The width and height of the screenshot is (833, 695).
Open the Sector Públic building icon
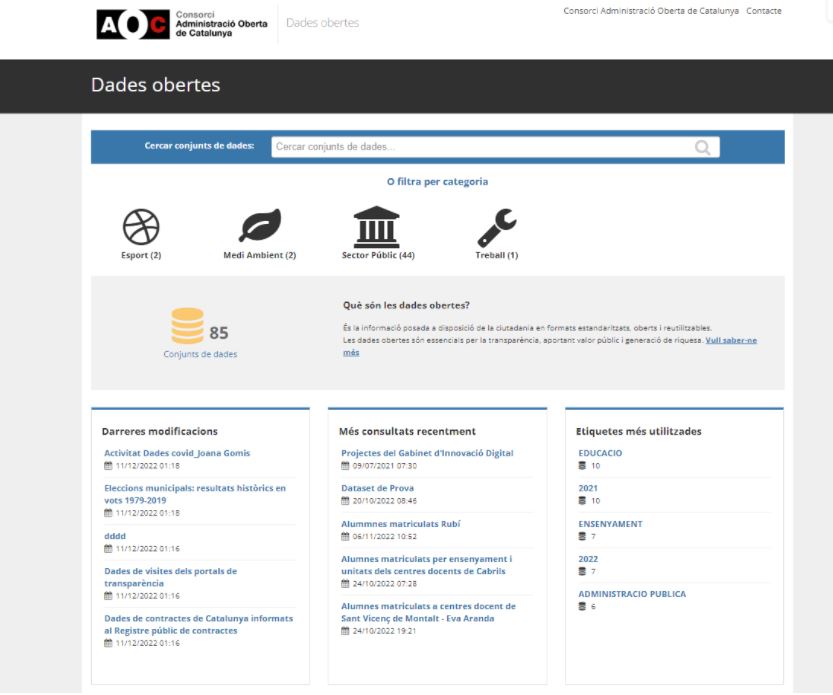pos(377,227)
